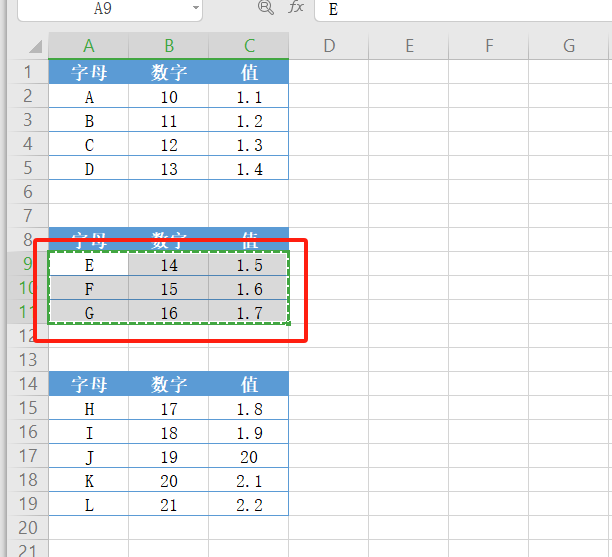This screenshot has width=612, height=557.
Task: Select column D header
Action: click(328, 45)
